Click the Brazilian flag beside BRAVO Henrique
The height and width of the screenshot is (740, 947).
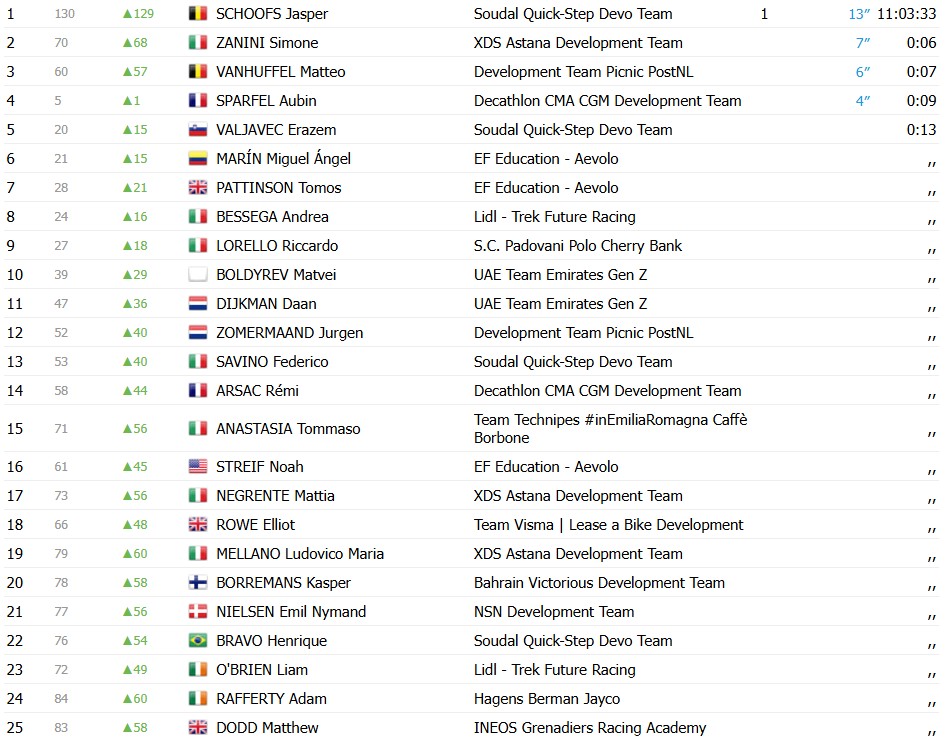[197, 641]
